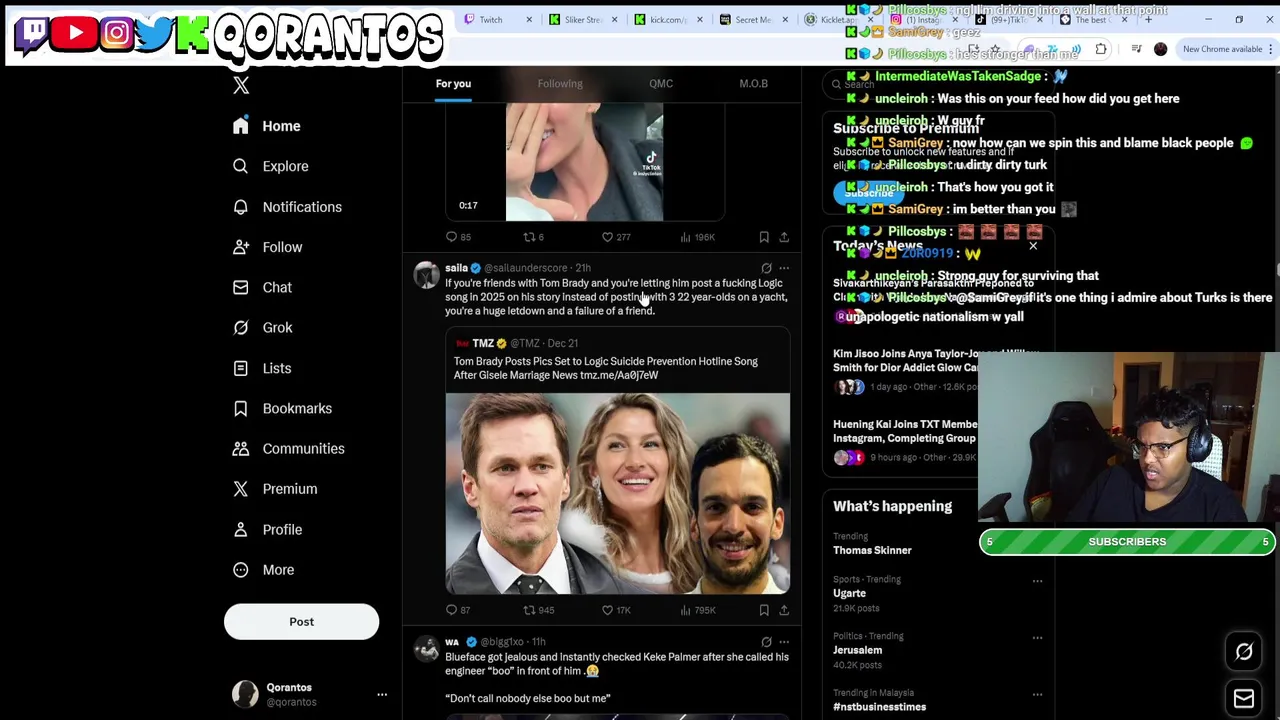The width and height of the screenshot is (1280, 720).
Task: Click the X logo above the sidebar
Action: click(x=241, y=86)
